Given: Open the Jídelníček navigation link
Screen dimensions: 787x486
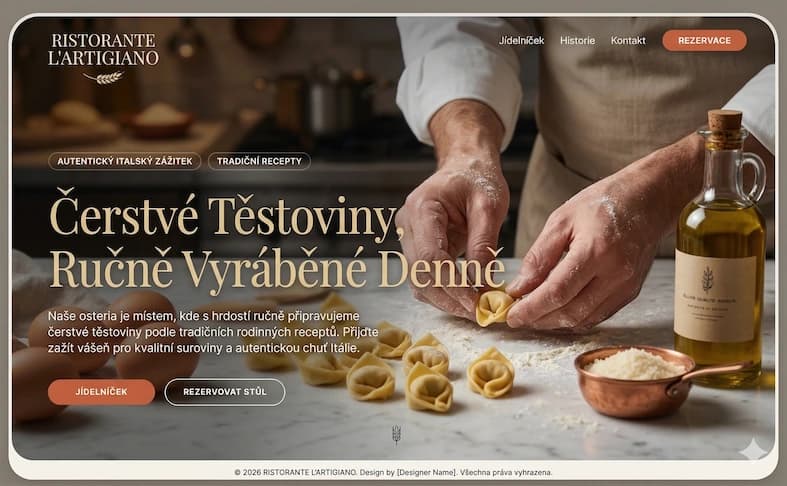Looking at the screenshot, I should click(x=521, y=41).
